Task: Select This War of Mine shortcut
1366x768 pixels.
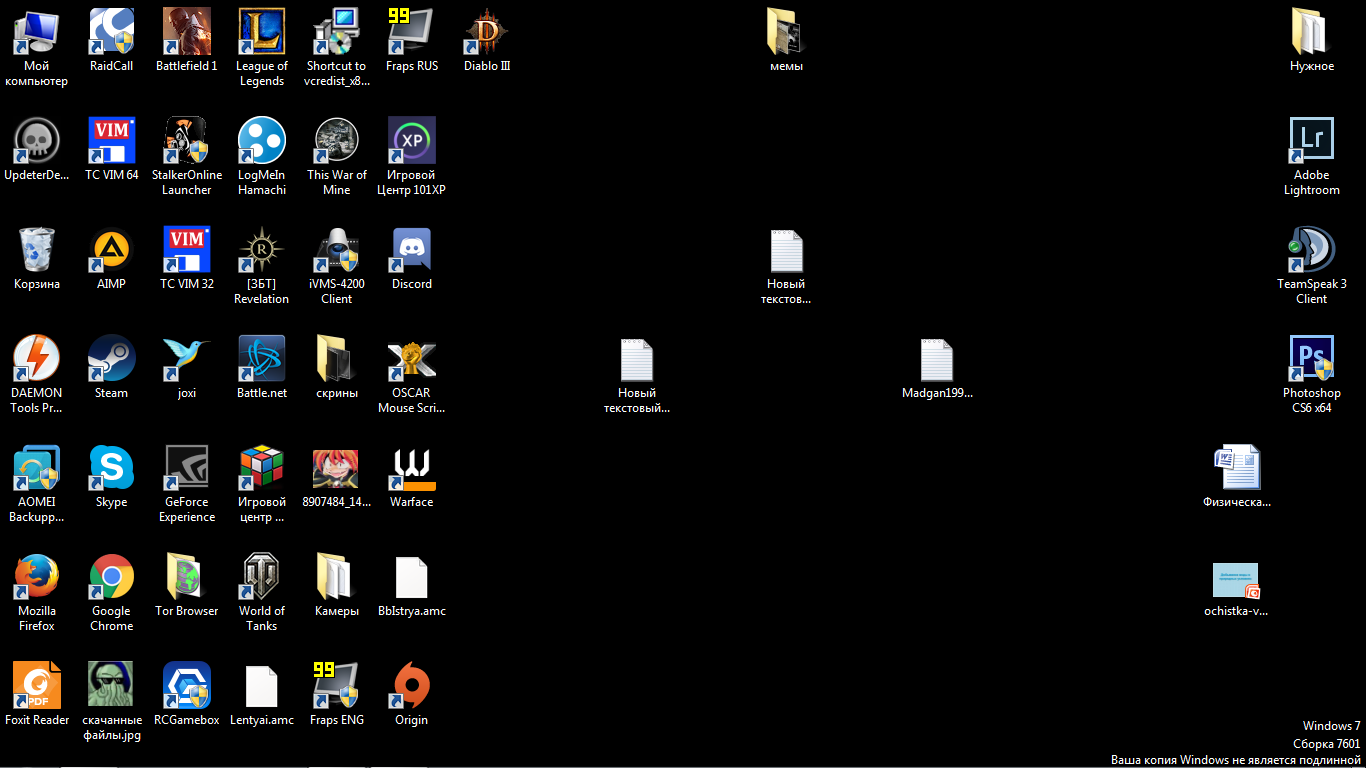Action: tap(337, 141)
